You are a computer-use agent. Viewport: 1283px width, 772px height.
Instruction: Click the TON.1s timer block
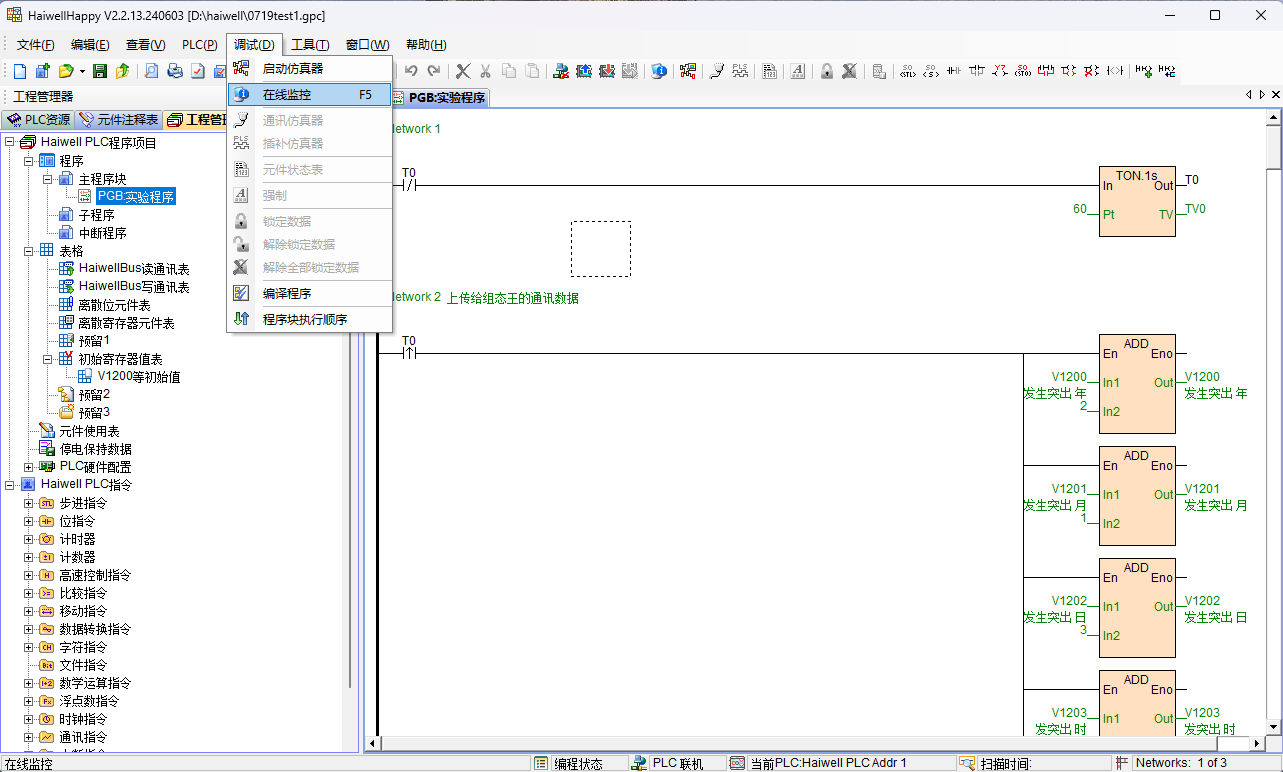(1137, 201)
